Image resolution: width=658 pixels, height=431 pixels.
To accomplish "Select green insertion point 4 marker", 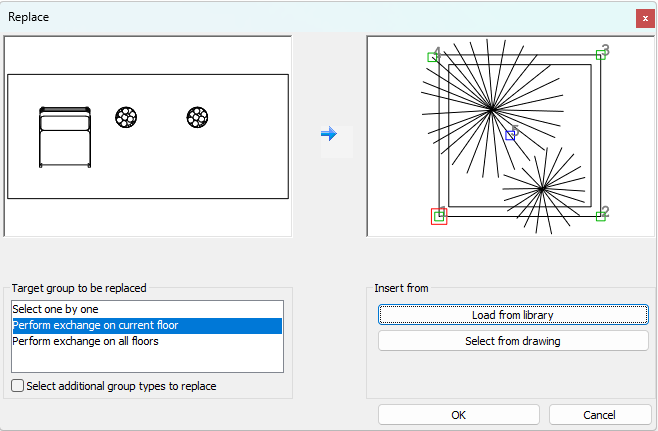I will (x=433, y=57).
